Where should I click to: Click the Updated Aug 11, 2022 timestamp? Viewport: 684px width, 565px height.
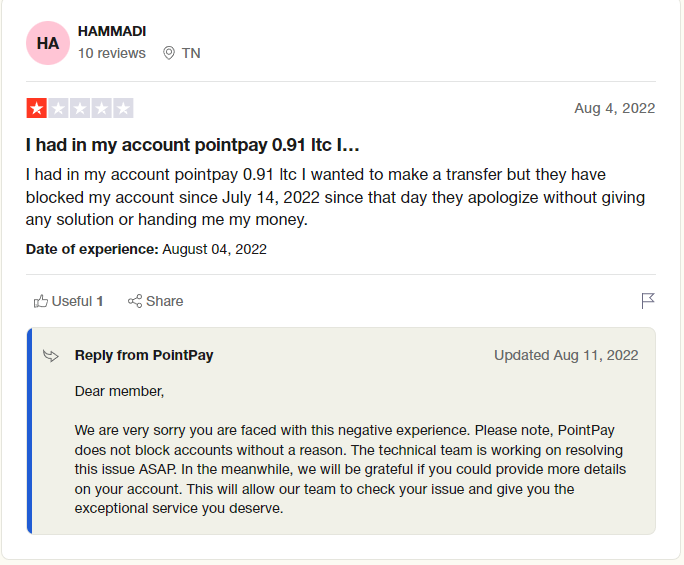tap(566, 355)
